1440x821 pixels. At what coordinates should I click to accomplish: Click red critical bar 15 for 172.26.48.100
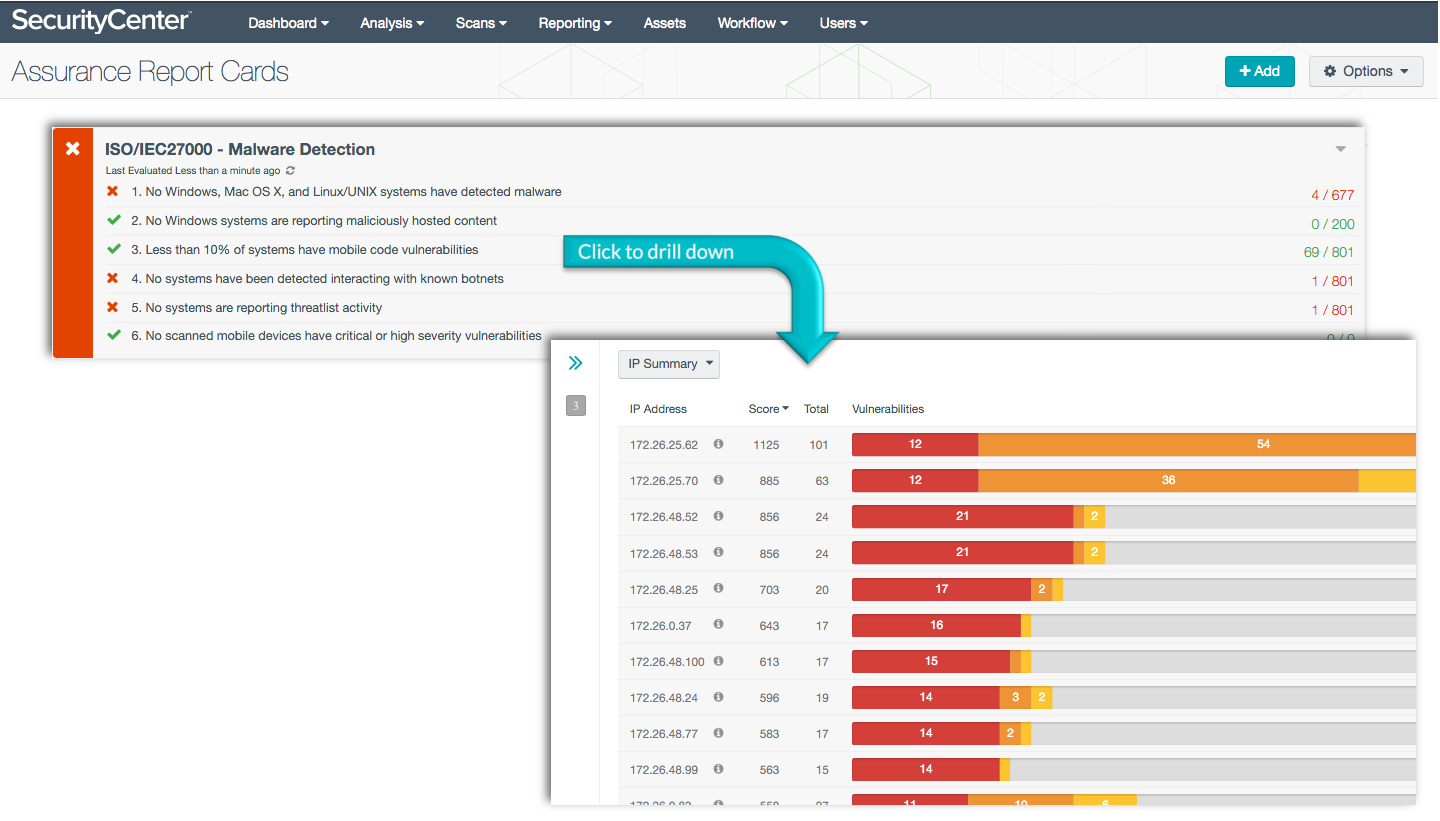click(931, 661)
